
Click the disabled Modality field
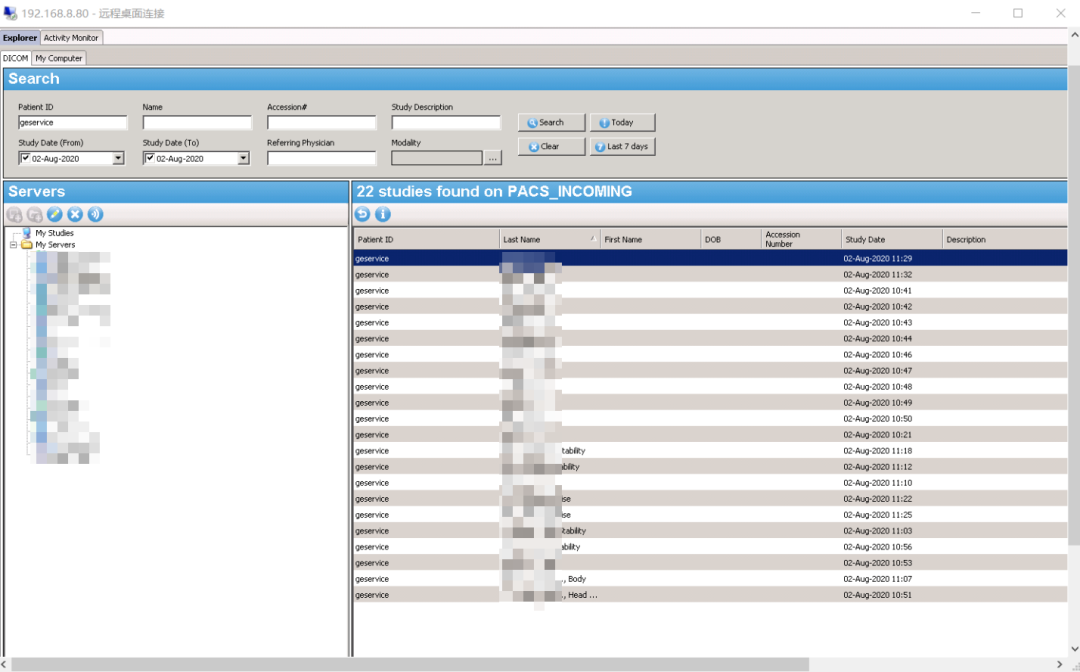coord(437,158)
